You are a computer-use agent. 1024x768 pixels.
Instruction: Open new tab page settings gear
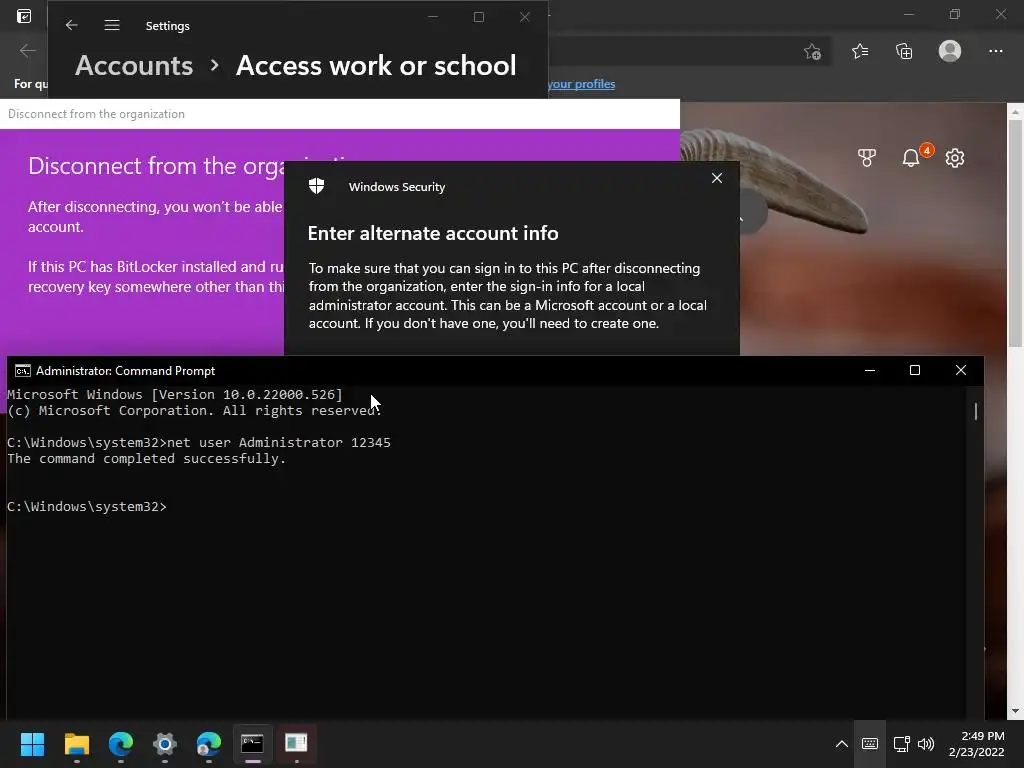point(955,157)
